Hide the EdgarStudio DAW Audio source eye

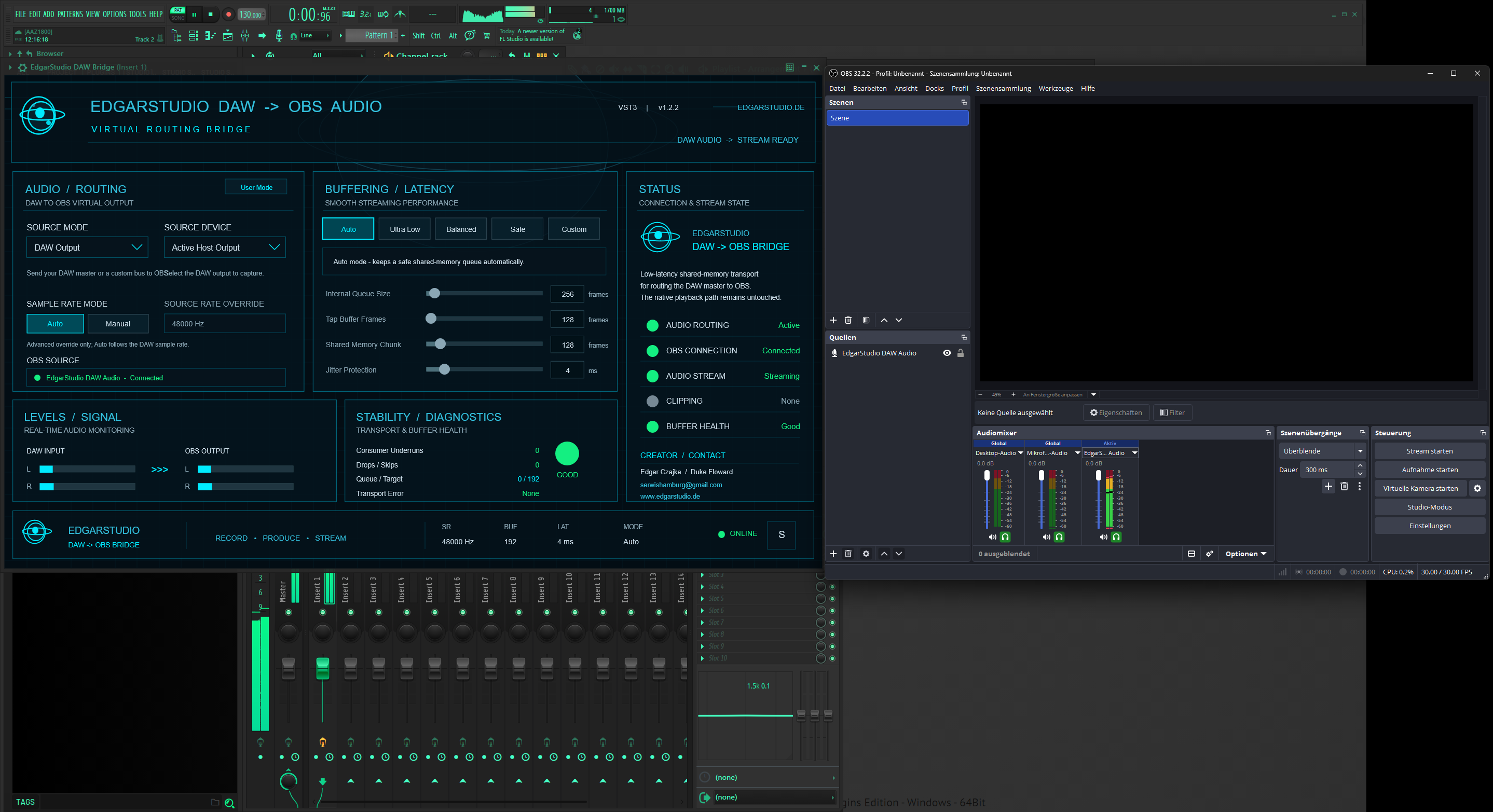tap(947, 353)
